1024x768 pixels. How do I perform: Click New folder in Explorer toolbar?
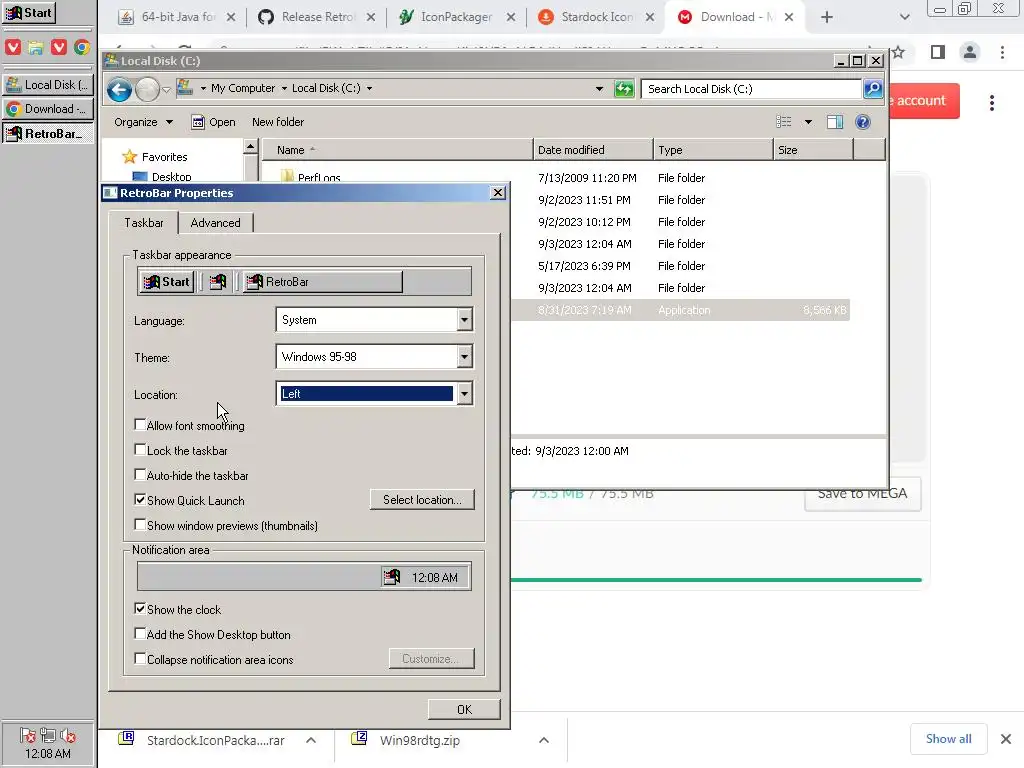[278, 122]
